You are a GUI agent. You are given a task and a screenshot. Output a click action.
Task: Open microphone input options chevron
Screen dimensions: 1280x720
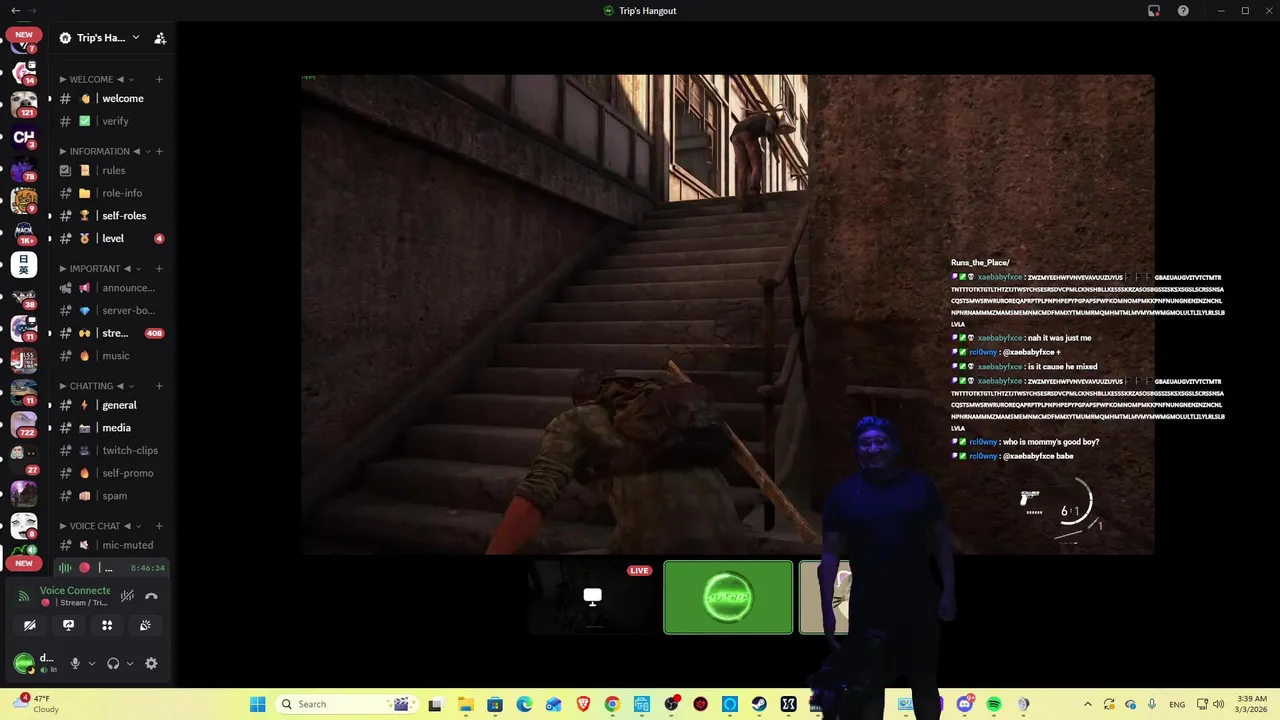click(92, 663)
